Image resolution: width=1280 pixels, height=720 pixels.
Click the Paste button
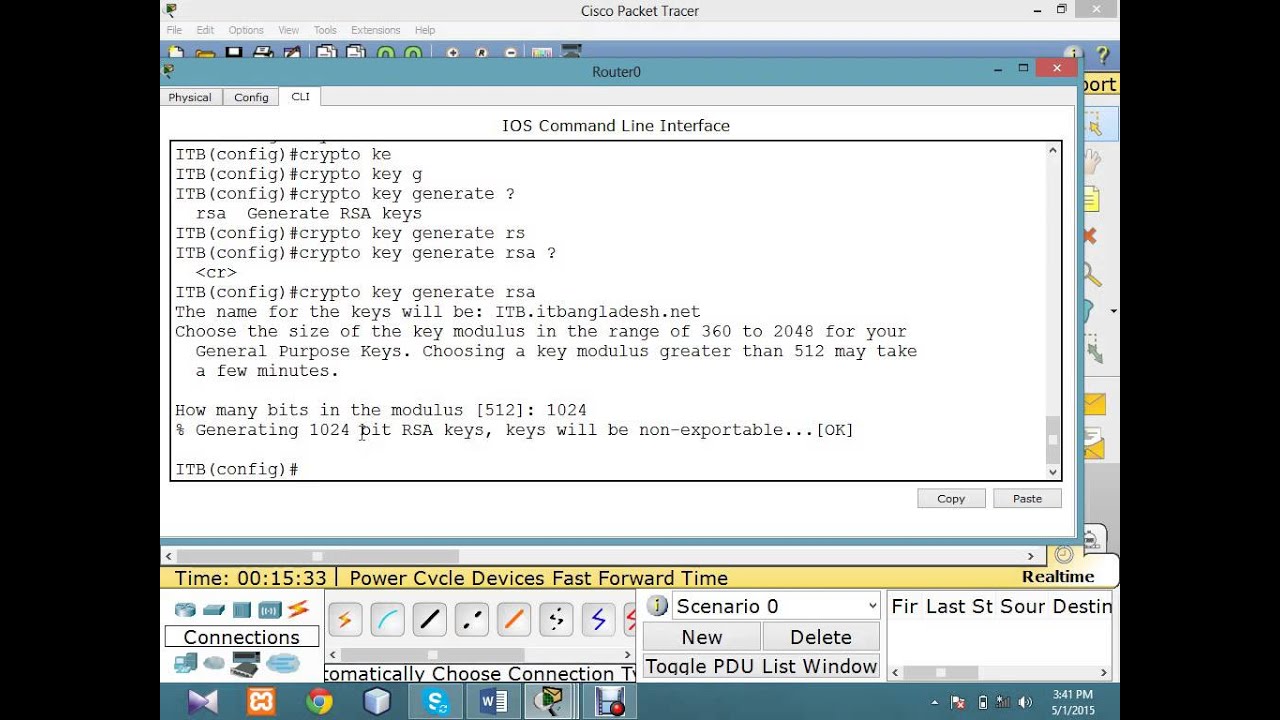click(x=1027, y=498)
